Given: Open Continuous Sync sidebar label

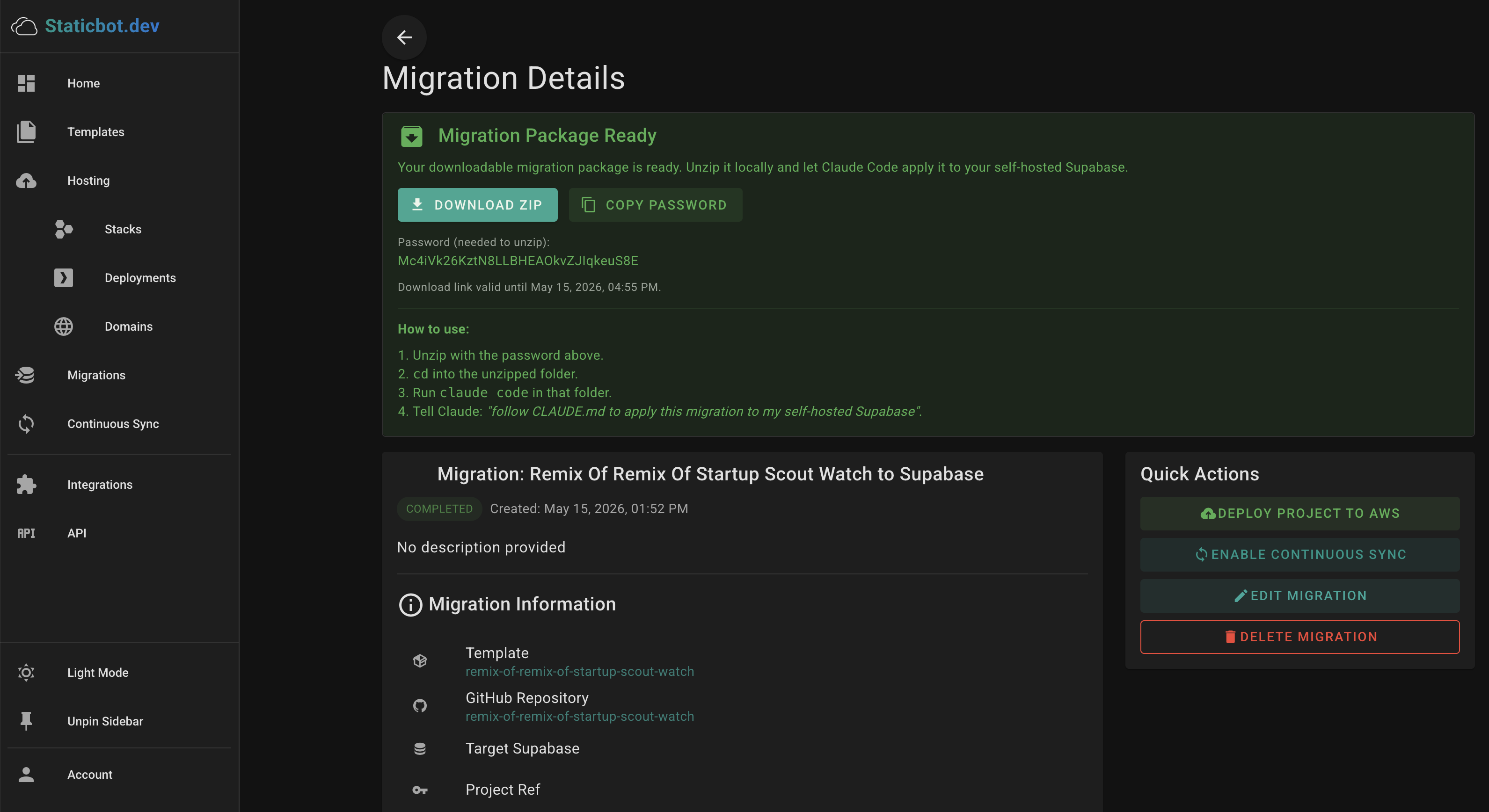Looking at the screenshot, I should (x=113, y=424).
